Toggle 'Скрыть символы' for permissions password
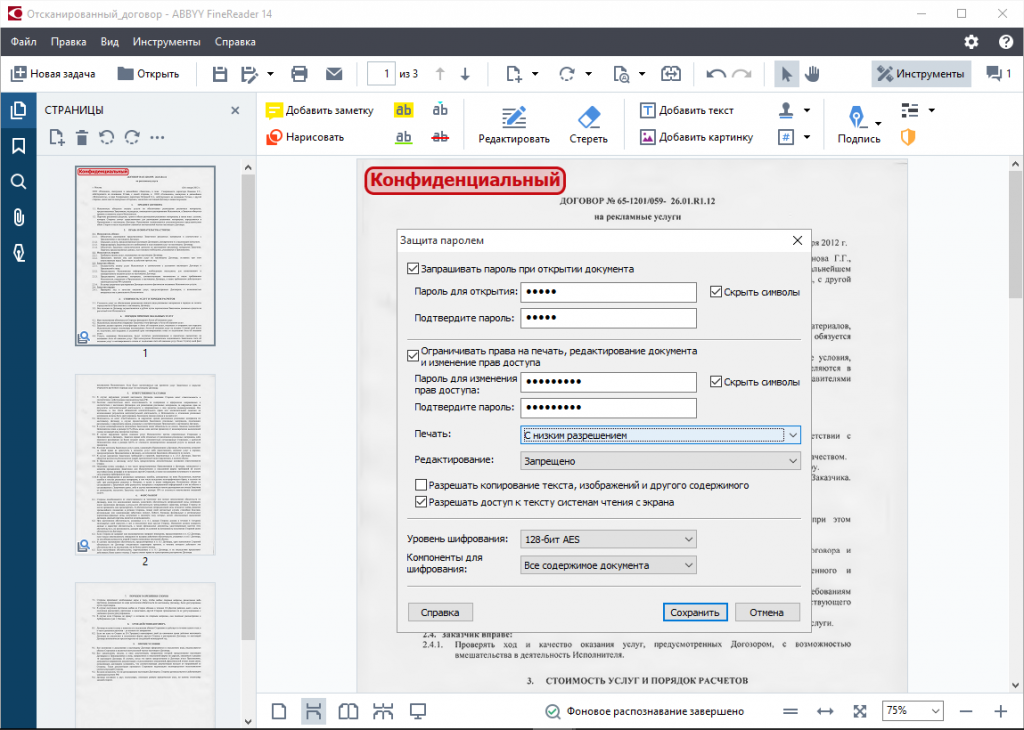This screenshot has width=1024, height=730. coord(716,381)
